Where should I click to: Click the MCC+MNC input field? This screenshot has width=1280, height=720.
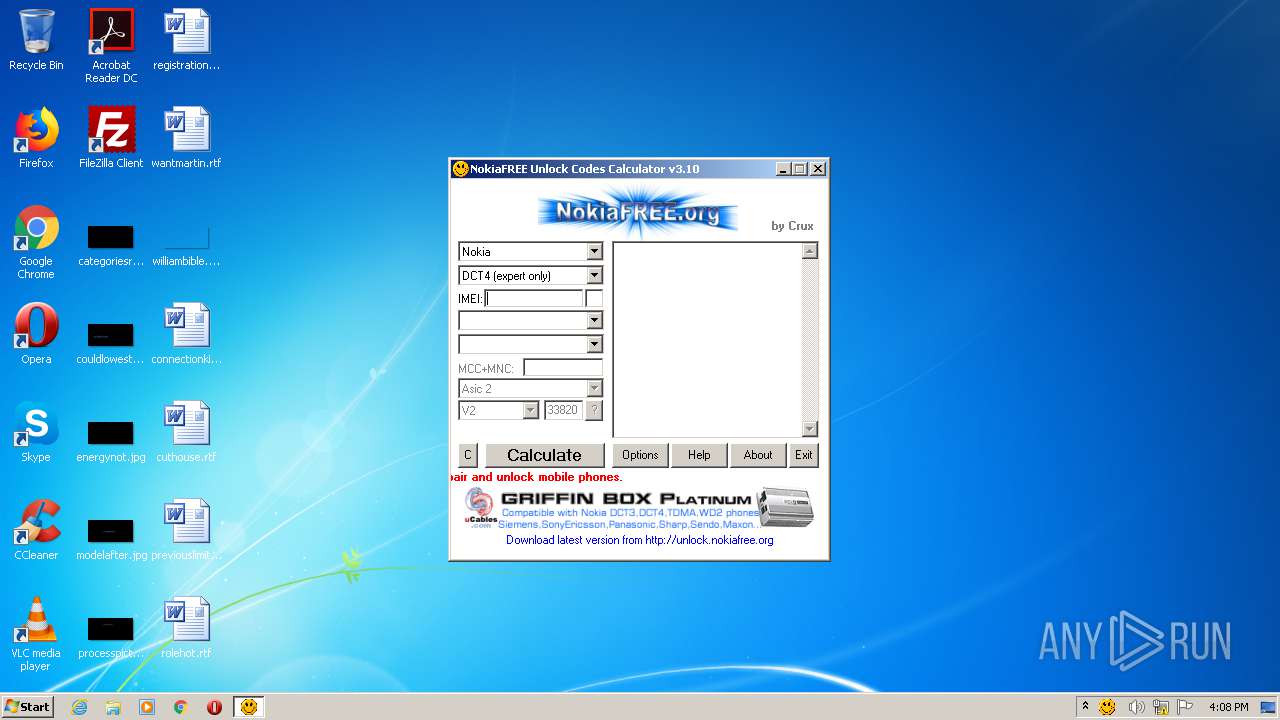pyautogui.click(x=563, y=367)
